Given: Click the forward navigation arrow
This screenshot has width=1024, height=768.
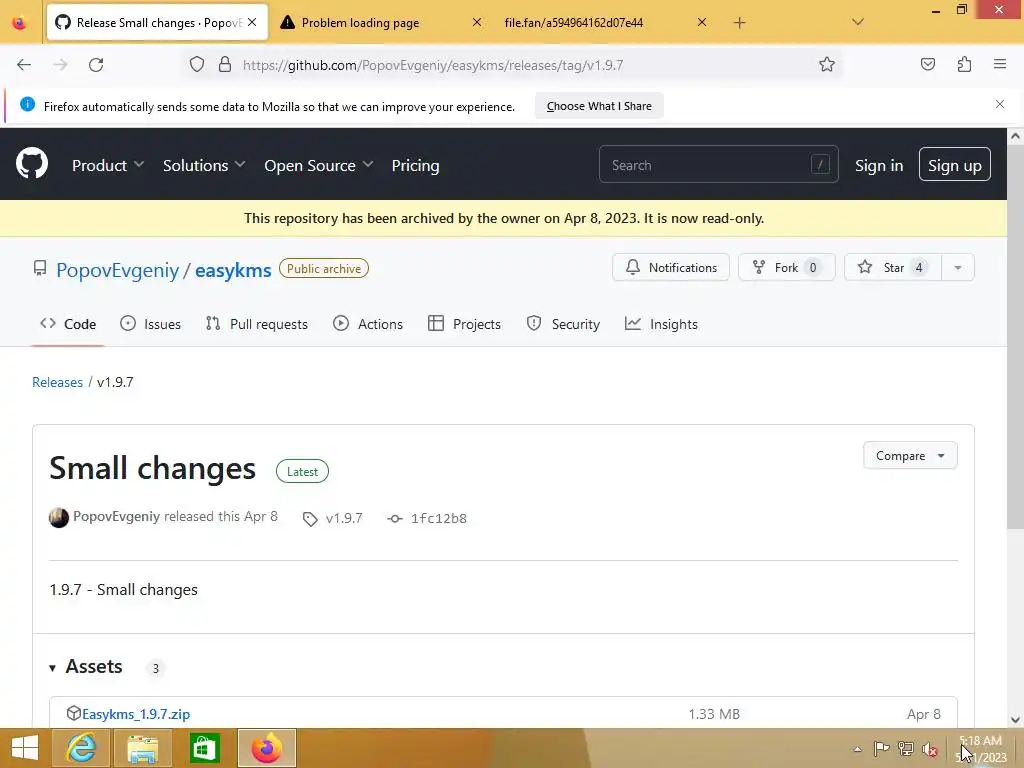Looking at the screenshot, I should coord(60,65).
